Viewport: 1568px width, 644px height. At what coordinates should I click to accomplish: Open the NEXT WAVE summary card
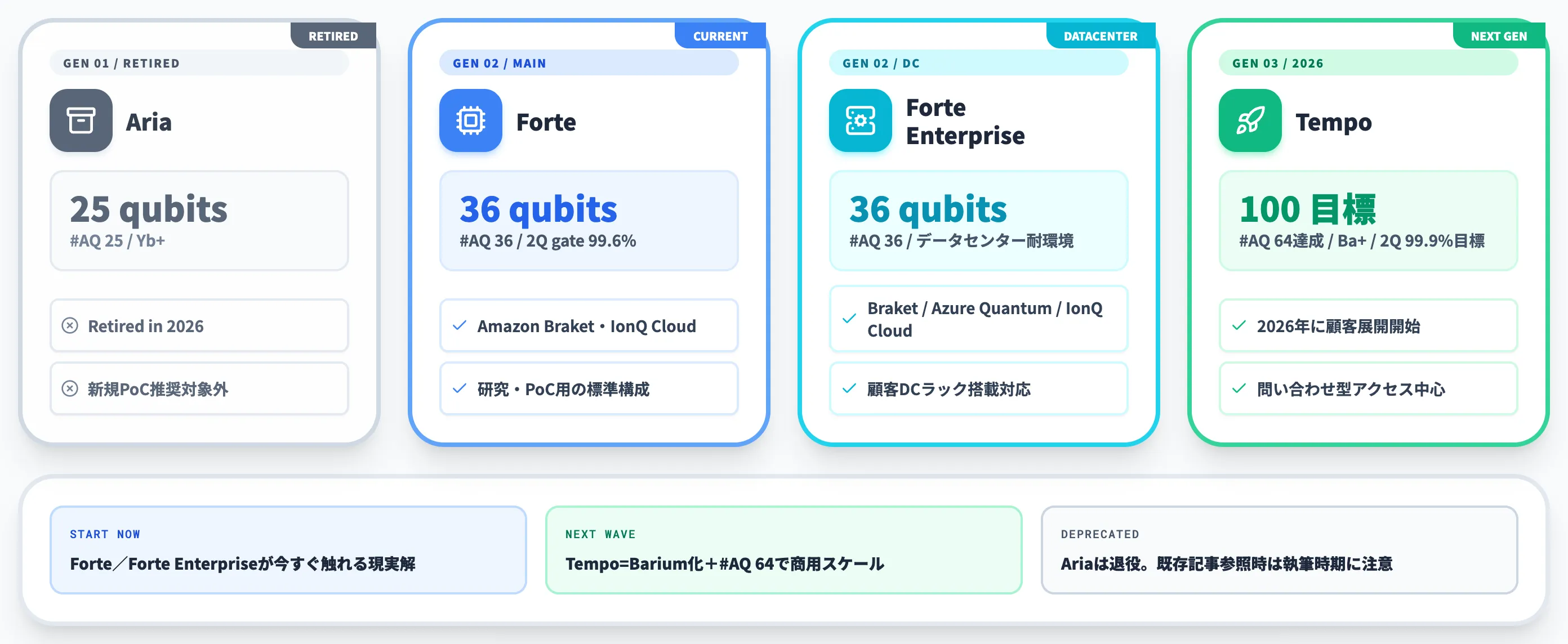point(783,550)
